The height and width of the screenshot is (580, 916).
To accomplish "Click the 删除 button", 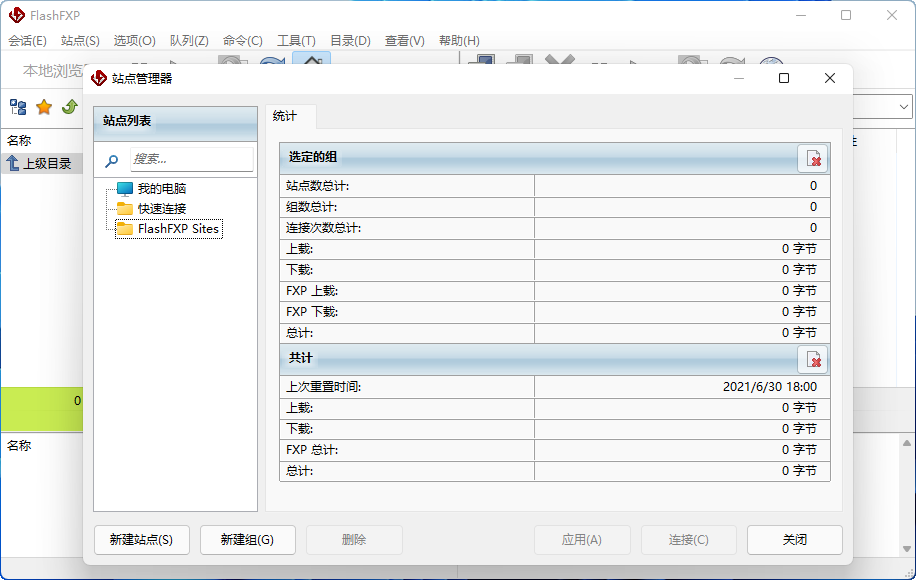I will pyautogui.click(x=354, y=540).
